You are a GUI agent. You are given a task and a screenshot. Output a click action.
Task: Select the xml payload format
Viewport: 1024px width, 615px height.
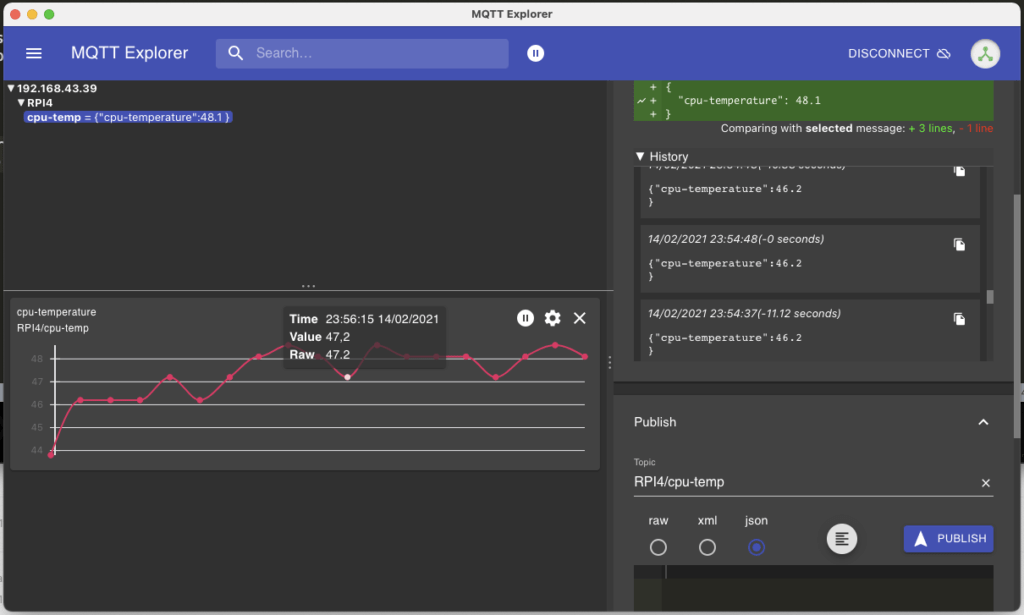pos(707,547)
